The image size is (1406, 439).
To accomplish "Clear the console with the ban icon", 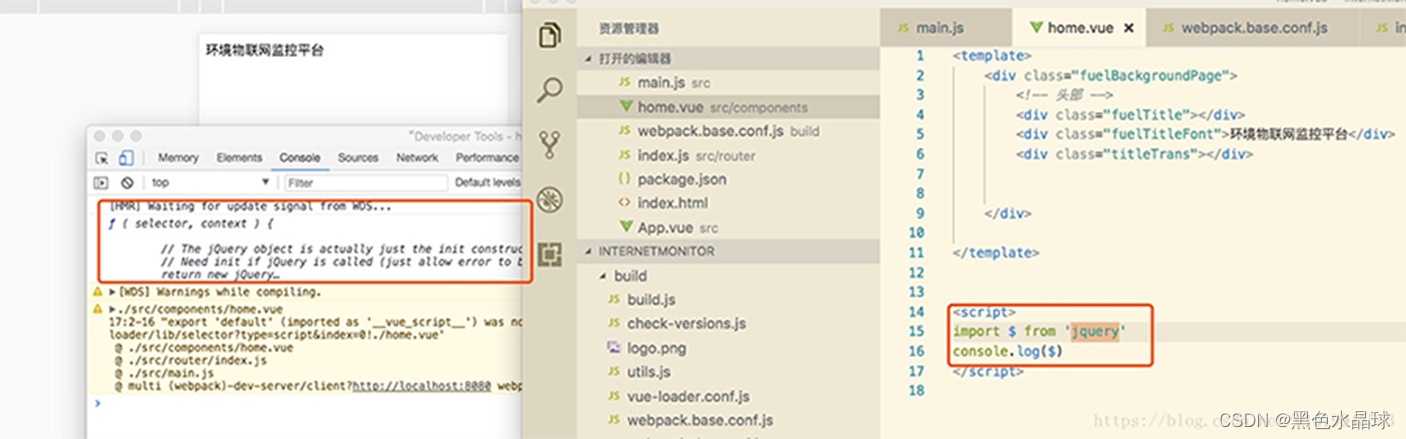I will point(127,183).
